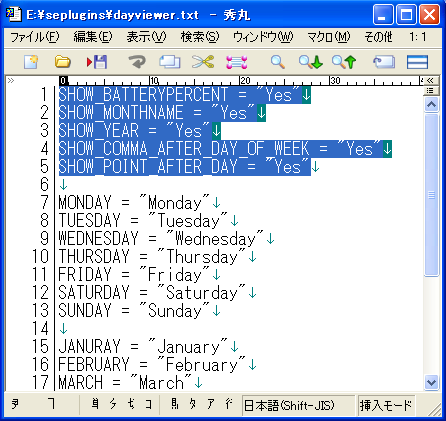Click the scrollbar down arrow
446x421 pixels.
point(431,382)
